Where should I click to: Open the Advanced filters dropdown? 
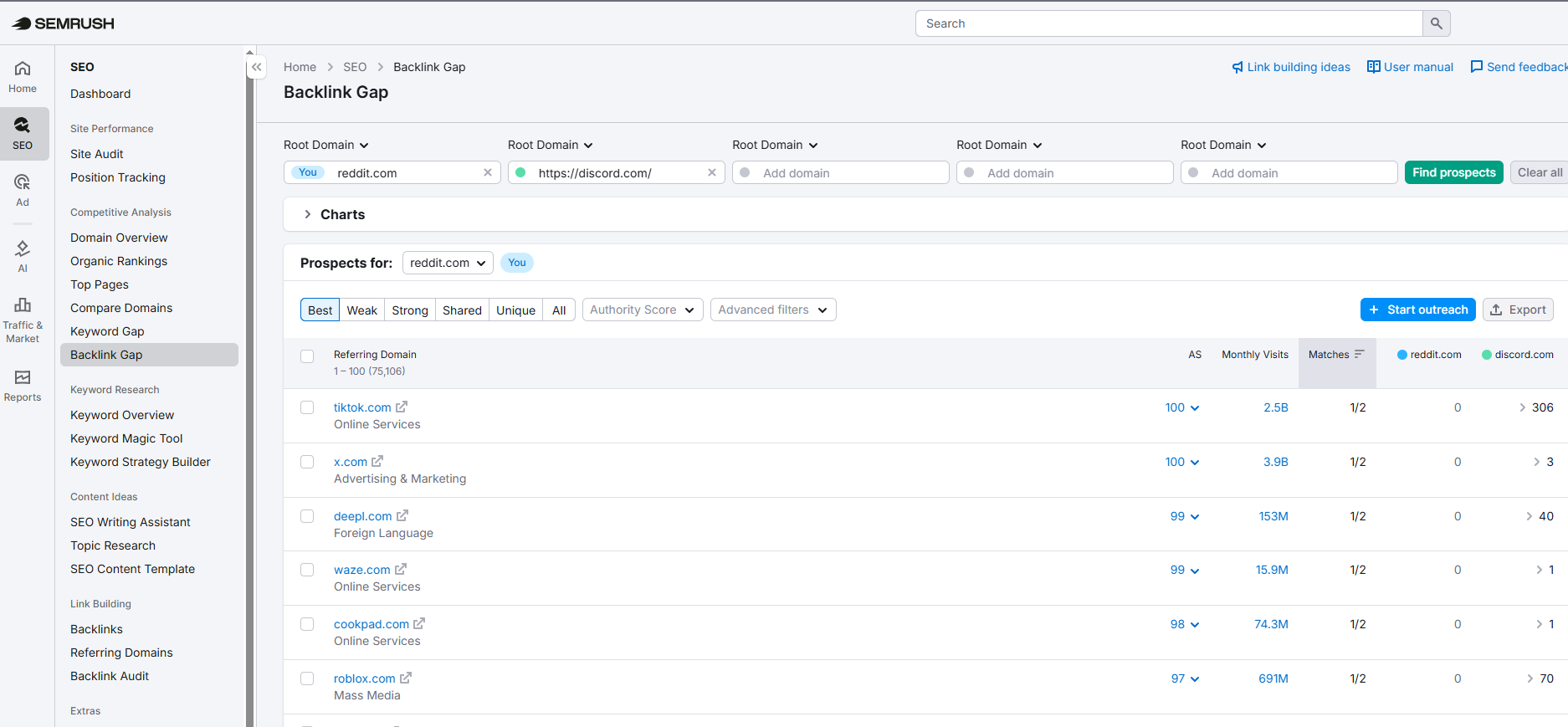pos(773,310)
